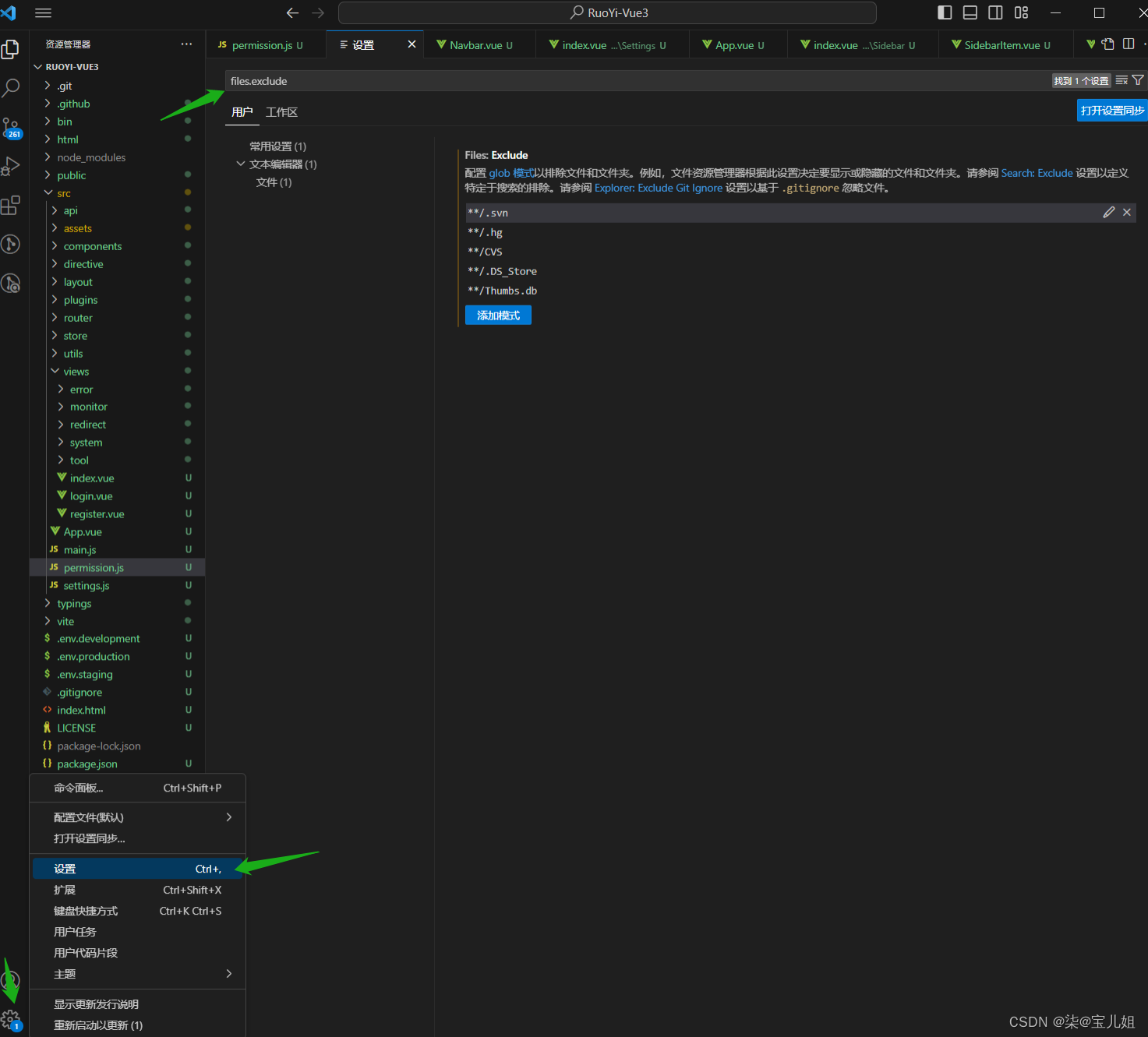This screenshot has width=1148, height=1037.
Task: Collapse the RUOYI-VUE3 root folder
Action: click(38, 67)
